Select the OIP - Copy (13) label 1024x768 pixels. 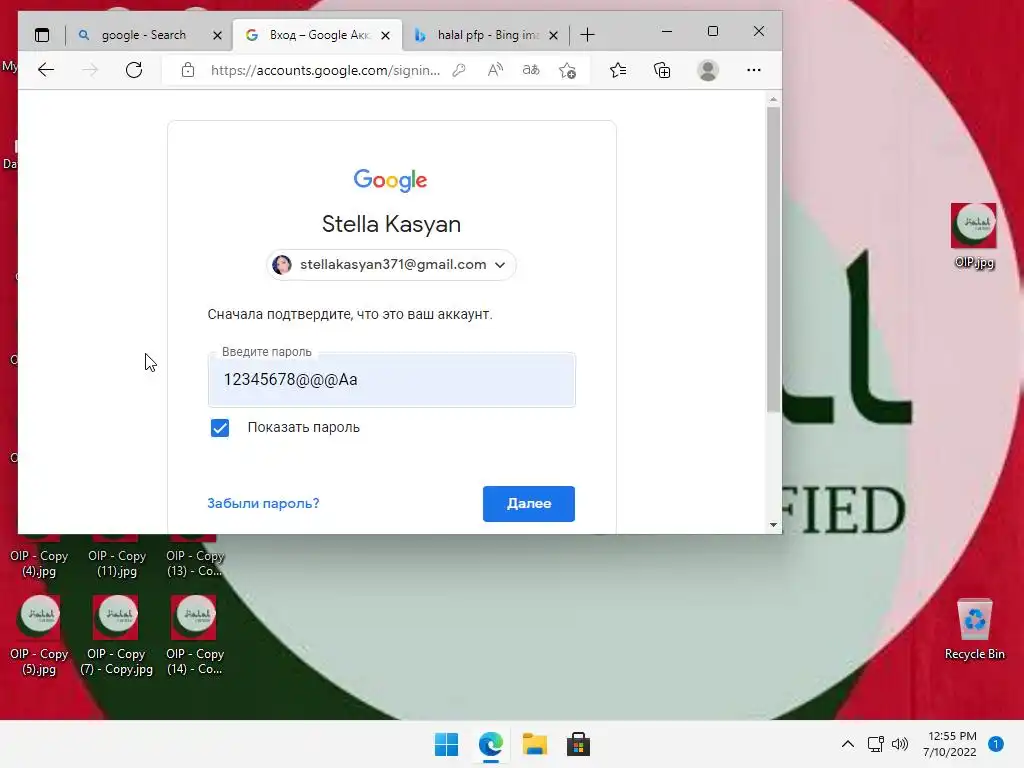(x=195, y=563)
